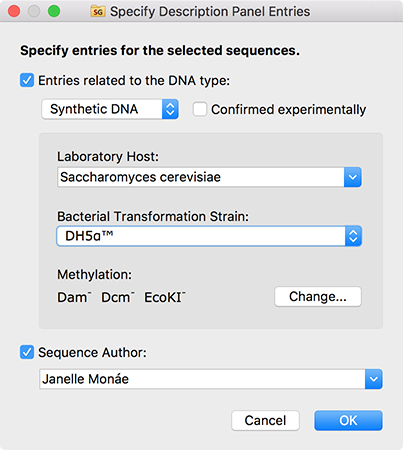Uncheck Entries related to the DNA type
Image resolution: width=403 pixels, height=450 pixels.
tap(27, 80)
